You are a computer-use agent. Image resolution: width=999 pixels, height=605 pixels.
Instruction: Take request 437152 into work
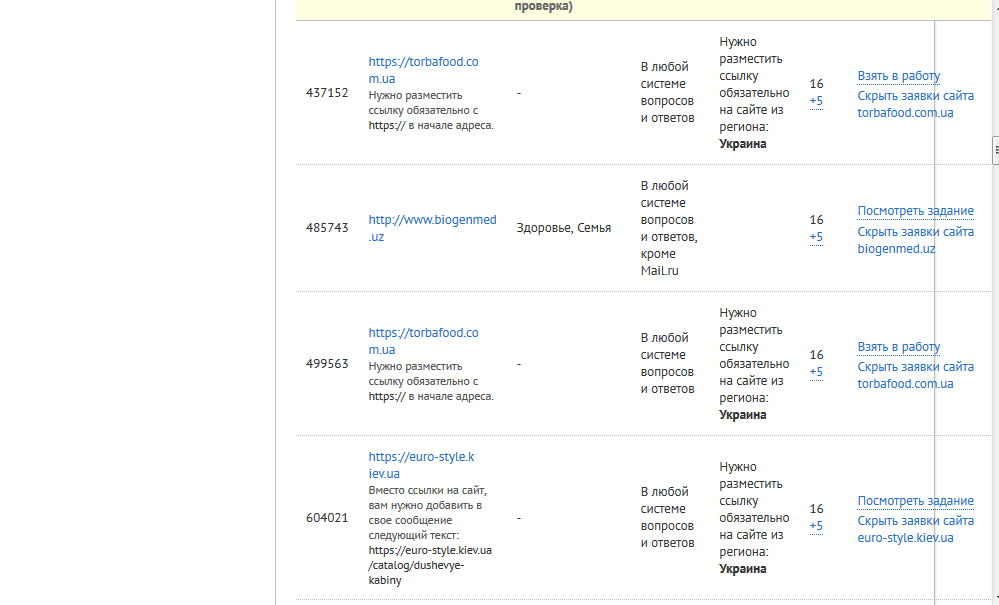[x=898, y=76]
